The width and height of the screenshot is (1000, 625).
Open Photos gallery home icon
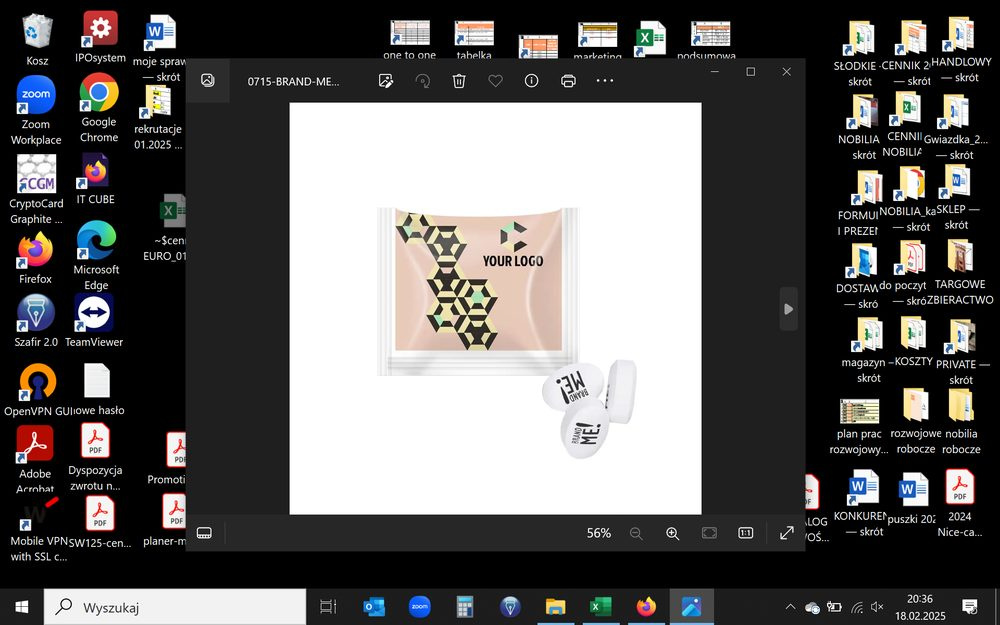207,80
